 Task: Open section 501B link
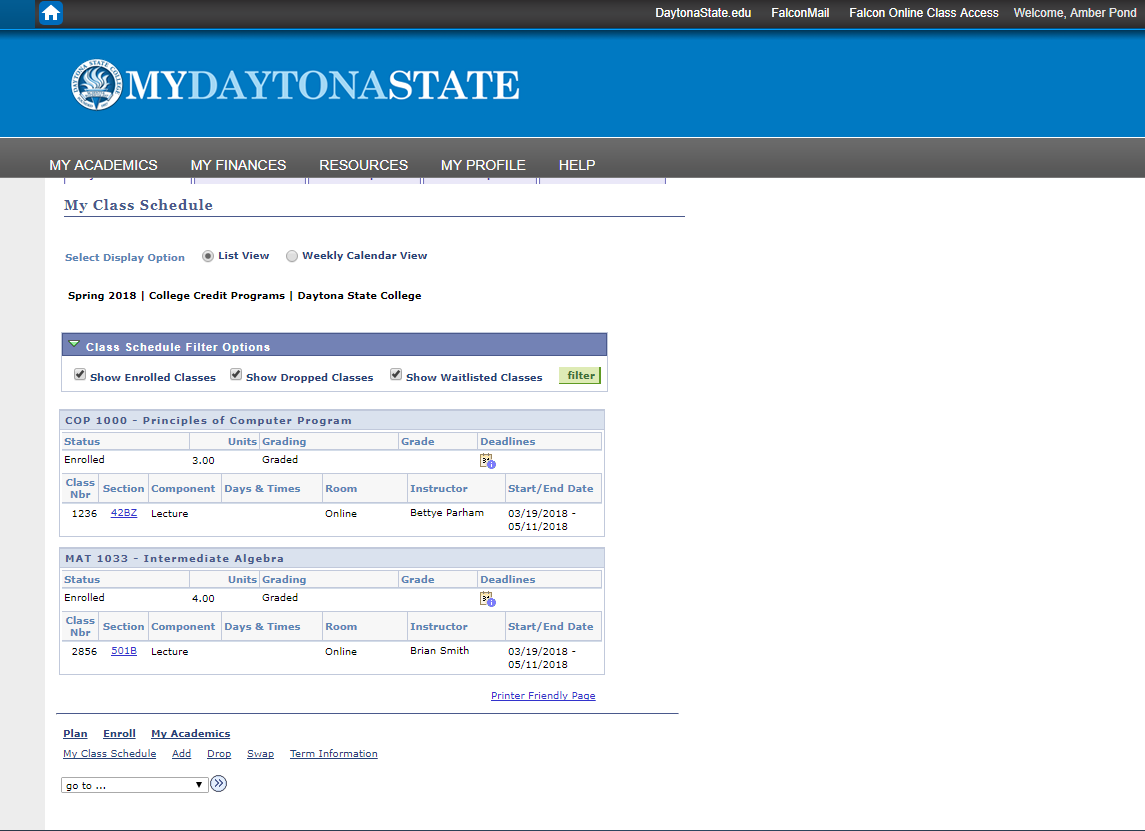pos(124,651)
